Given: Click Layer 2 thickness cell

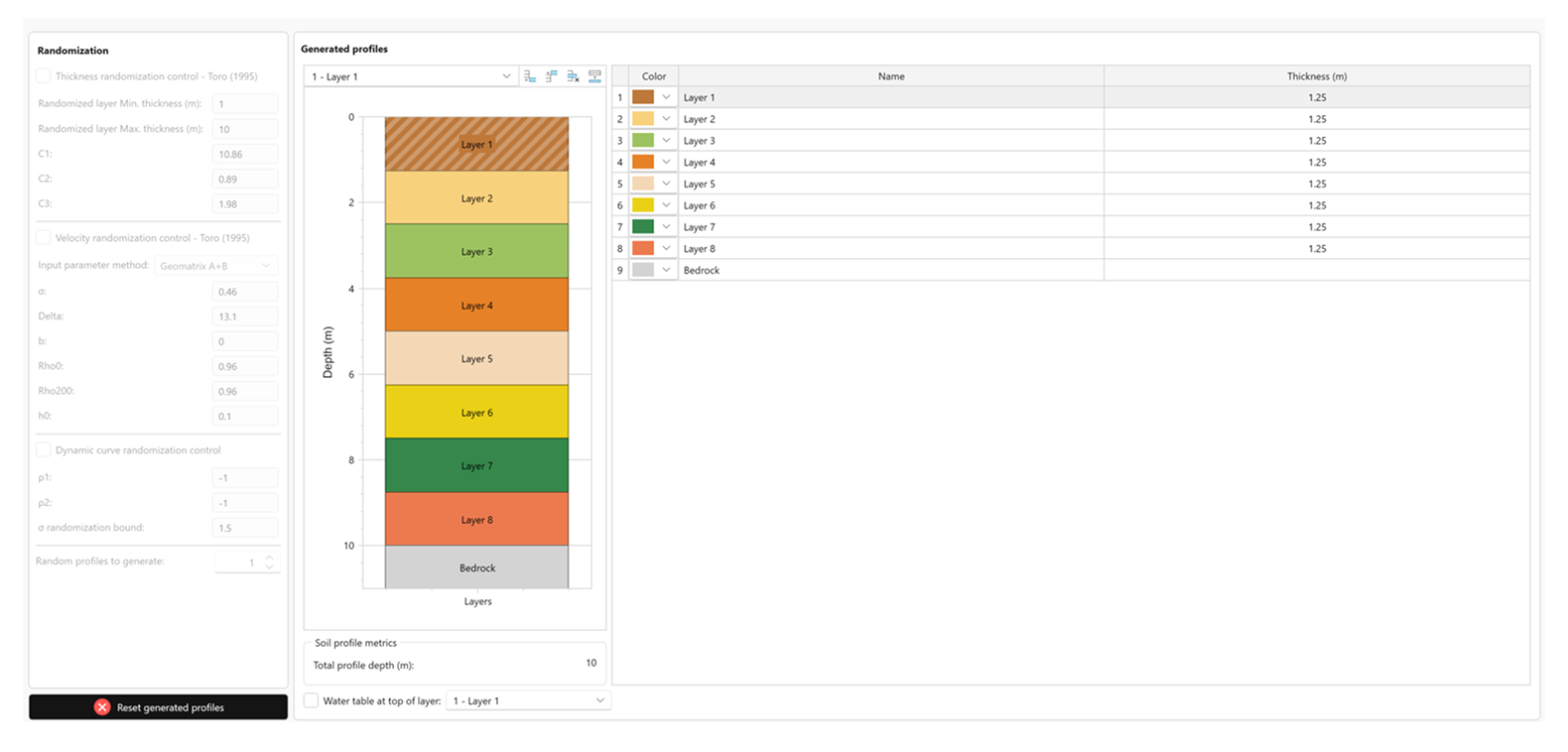Looking at the screenshot, I should click(1316, 119).
